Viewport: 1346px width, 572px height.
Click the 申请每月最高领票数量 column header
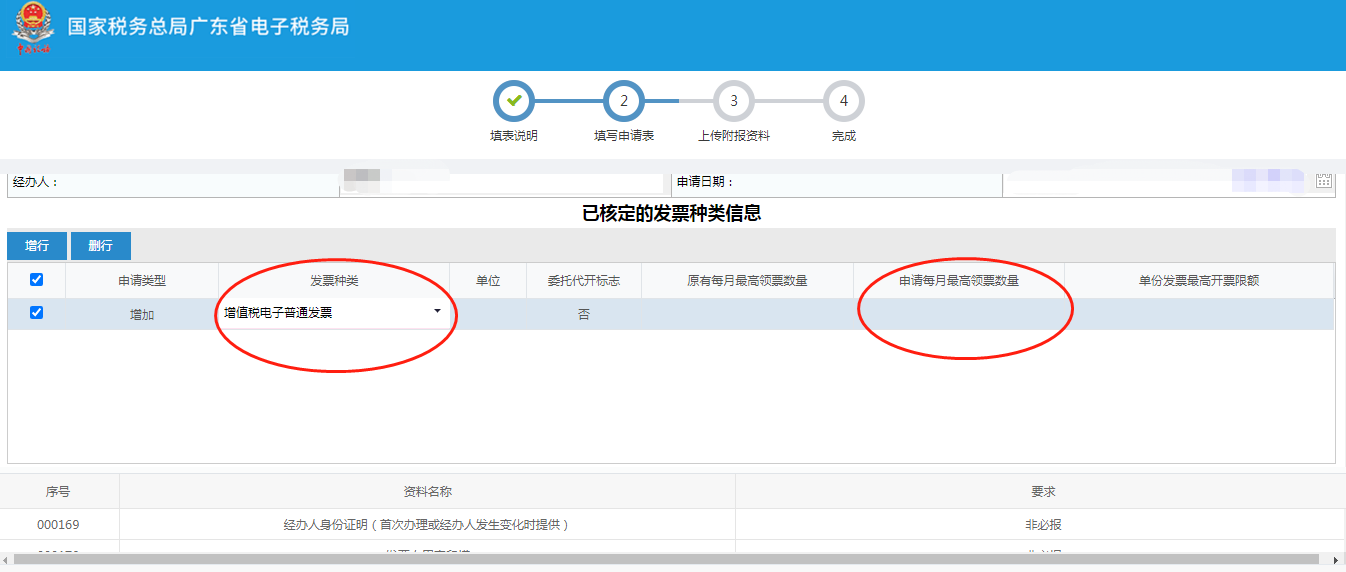tap(959, 281)
